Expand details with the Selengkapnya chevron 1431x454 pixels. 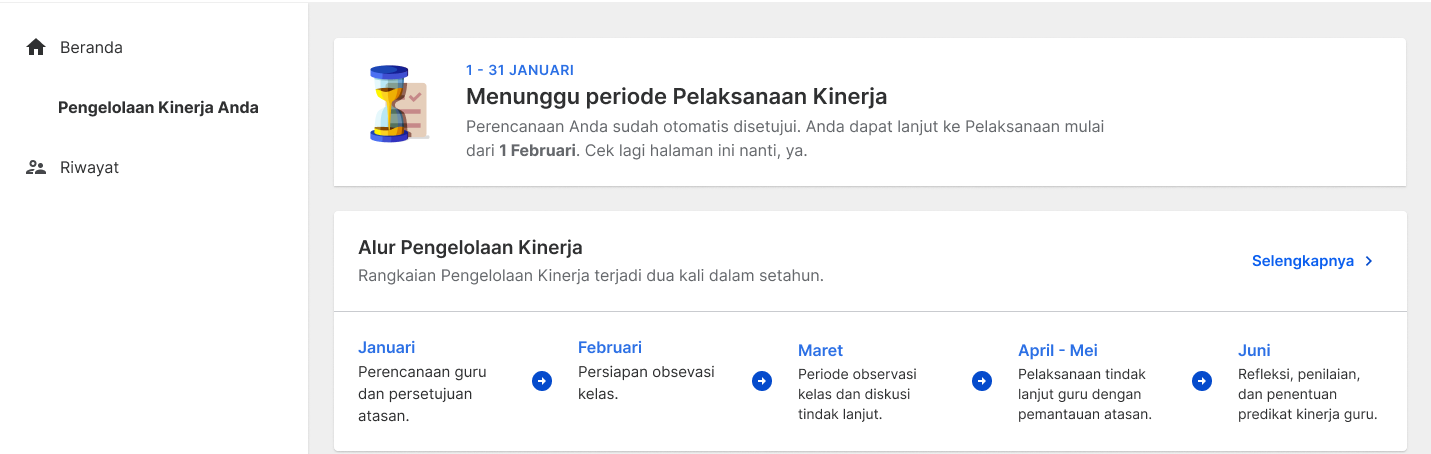point(1369,261)
